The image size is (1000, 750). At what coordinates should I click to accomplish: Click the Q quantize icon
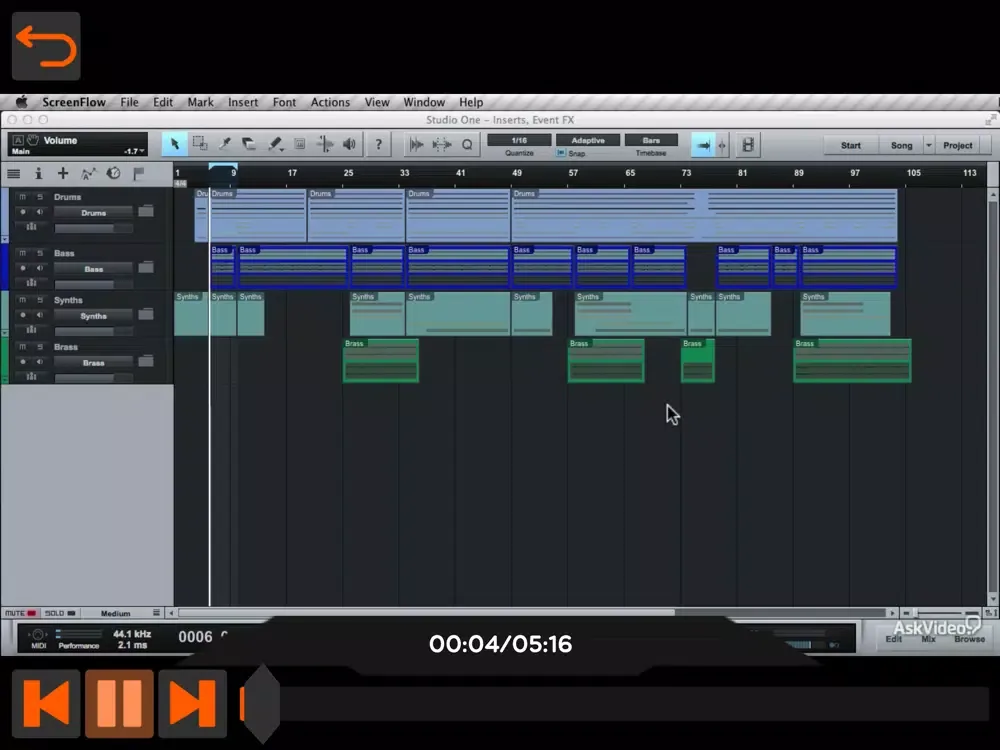tap(467, 145)
